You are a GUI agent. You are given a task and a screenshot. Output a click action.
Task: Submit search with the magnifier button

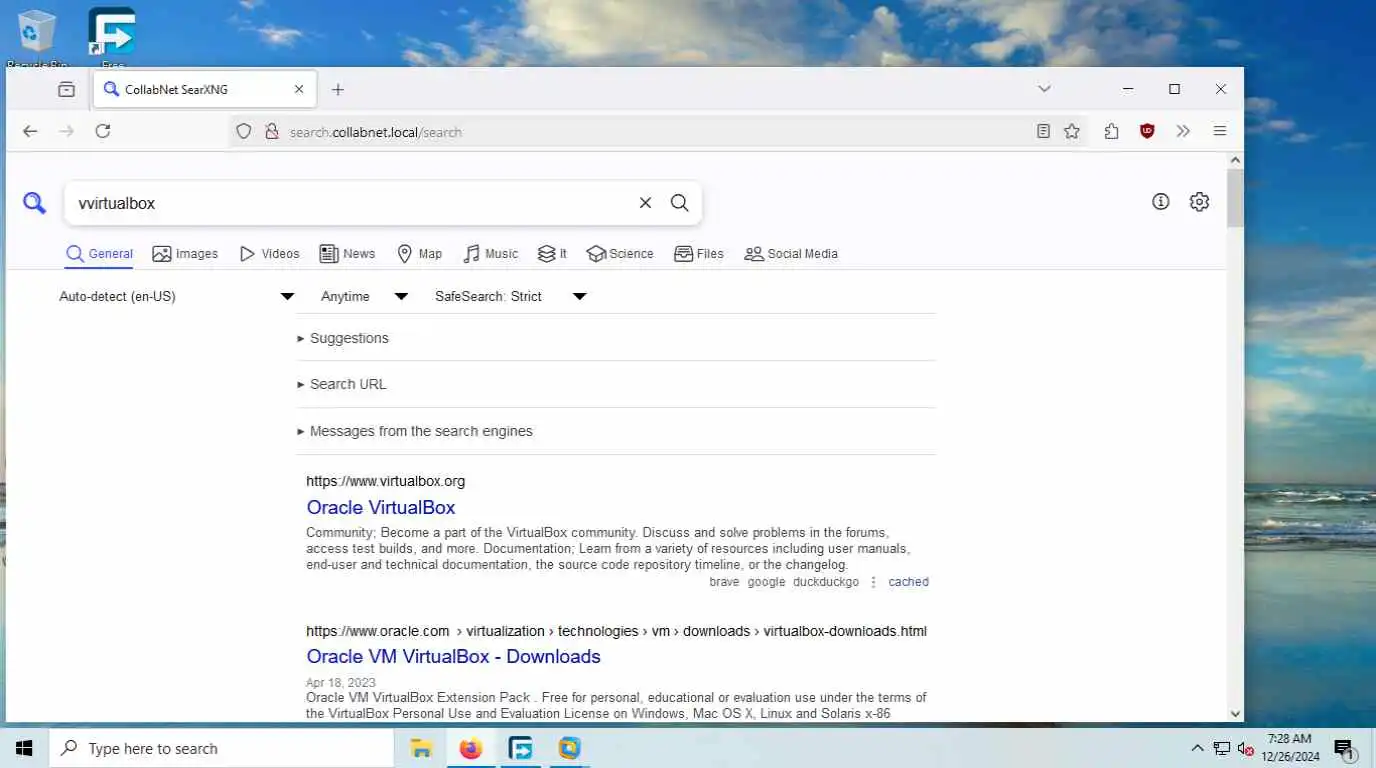point(680,203)
